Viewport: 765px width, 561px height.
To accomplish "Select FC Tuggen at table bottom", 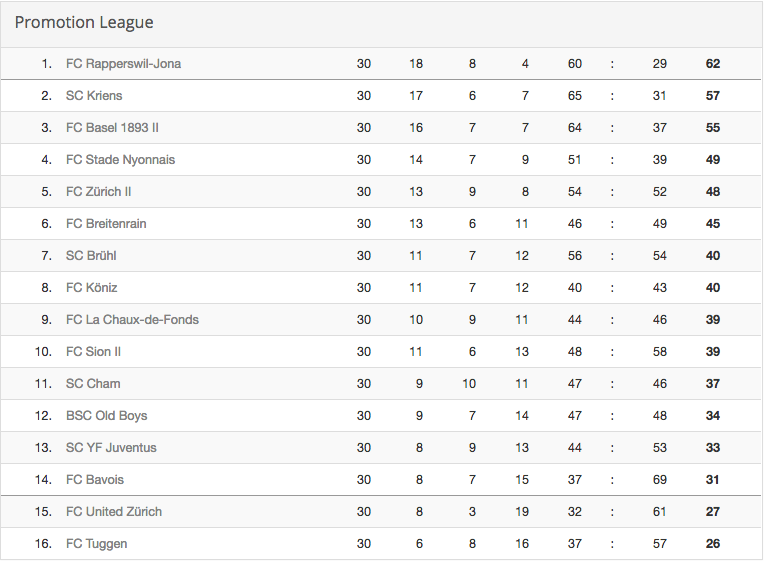I will point(97,544).
